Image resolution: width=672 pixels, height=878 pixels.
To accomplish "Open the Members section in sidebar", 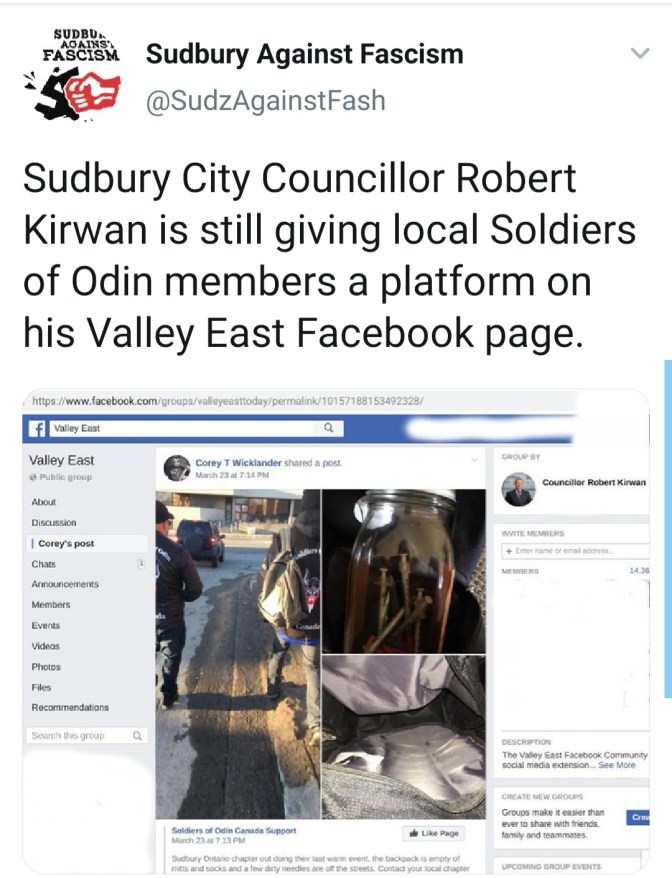I will [51, 605].
